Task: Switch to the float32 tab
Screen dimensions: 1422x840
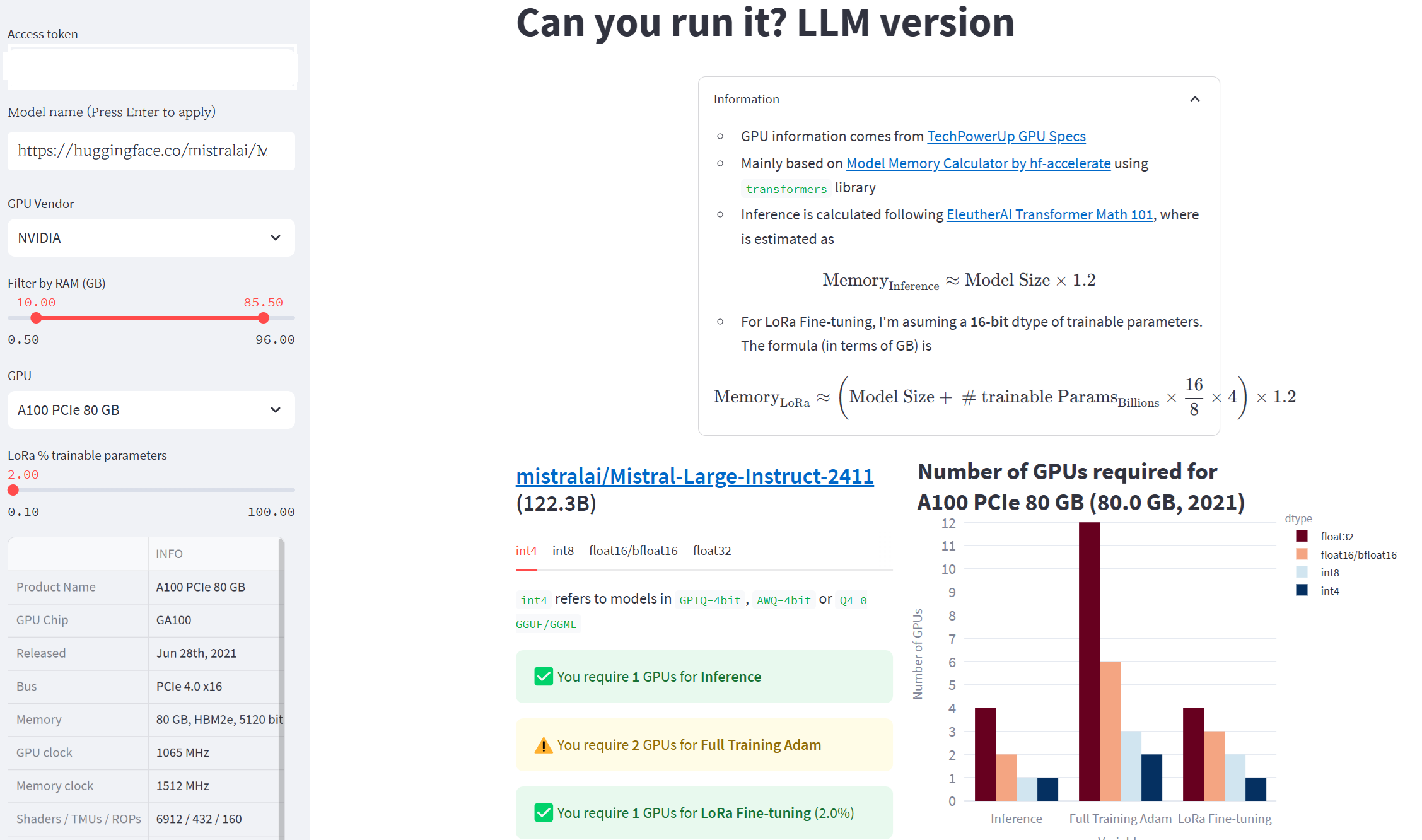Action: pyautogui.click(x=712, y=551)
